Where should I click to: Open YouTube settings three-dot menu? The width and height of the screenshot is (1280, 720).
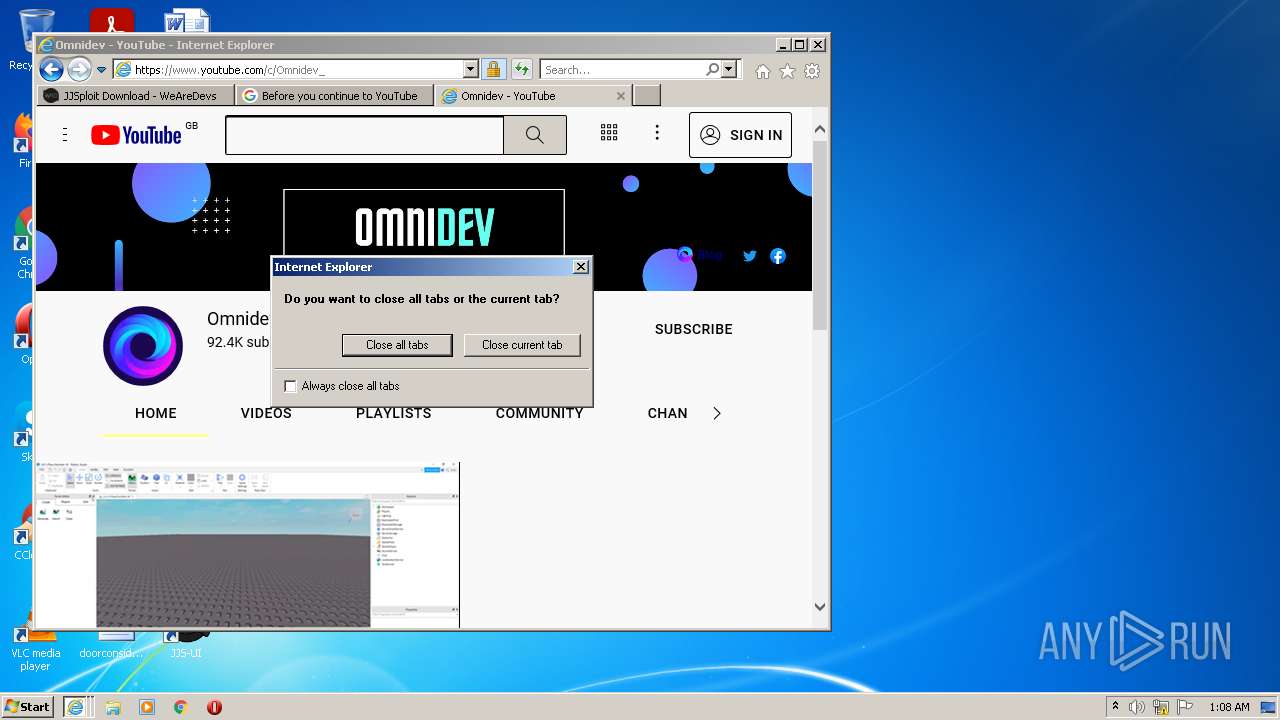tap(657, 133)
